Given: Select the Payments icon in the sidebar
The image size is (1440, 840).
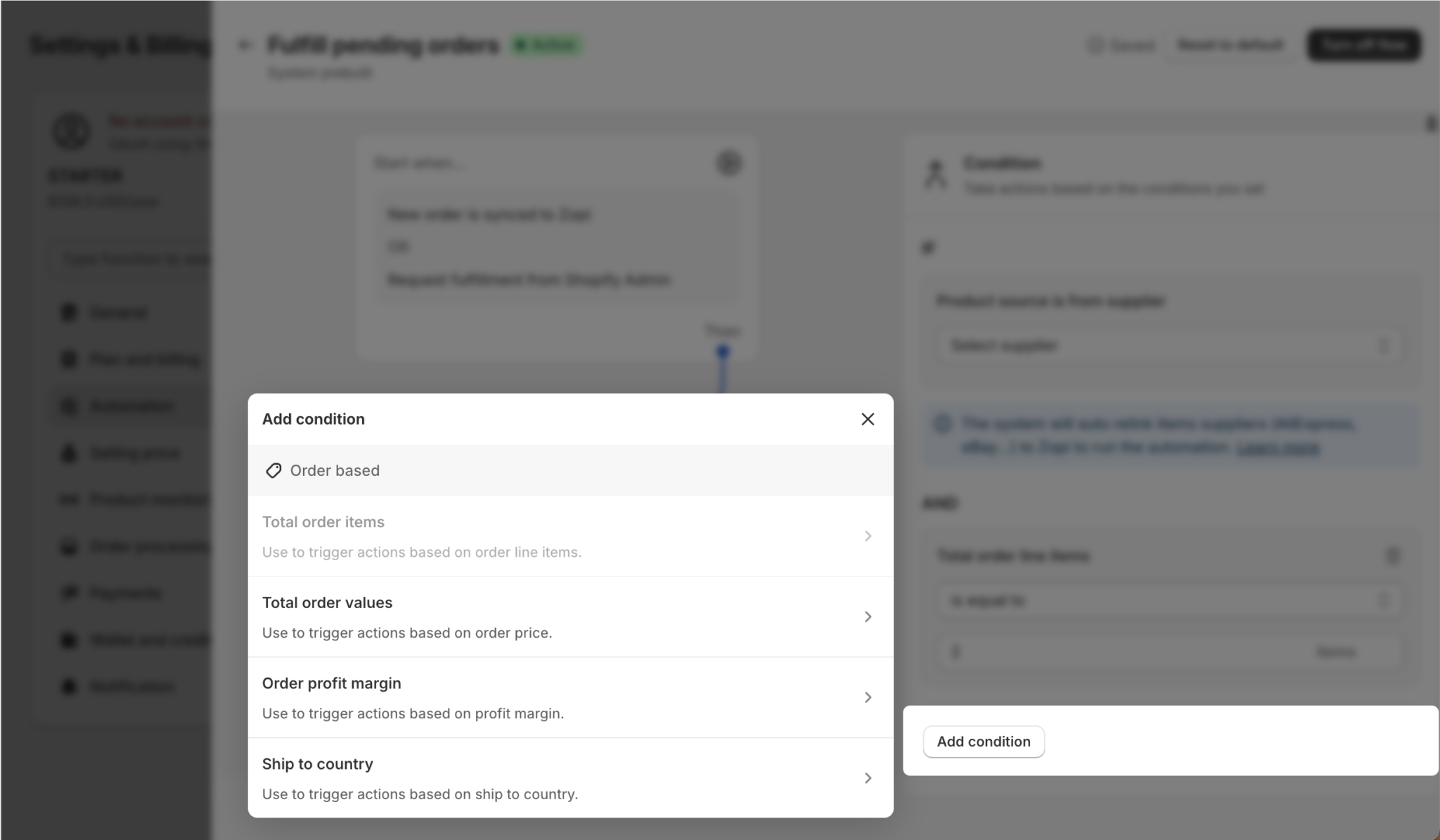Looking at the screenshot, I should (68, 593).
